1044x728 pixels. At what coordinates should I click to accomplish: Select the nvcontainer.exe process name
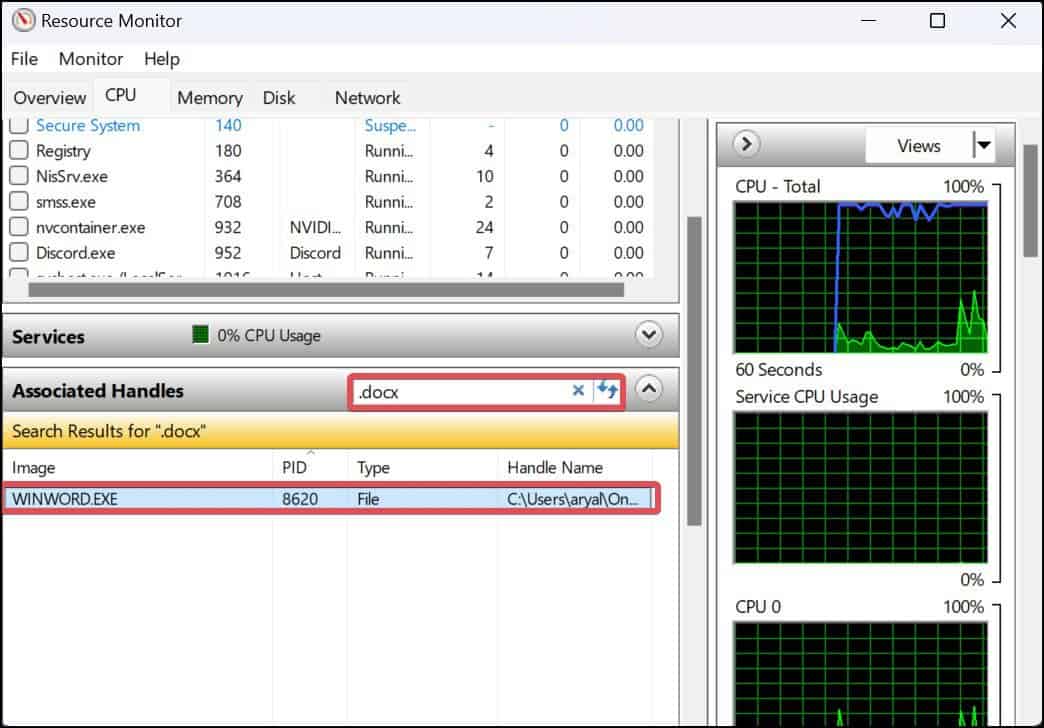click(x=91, y=228)
